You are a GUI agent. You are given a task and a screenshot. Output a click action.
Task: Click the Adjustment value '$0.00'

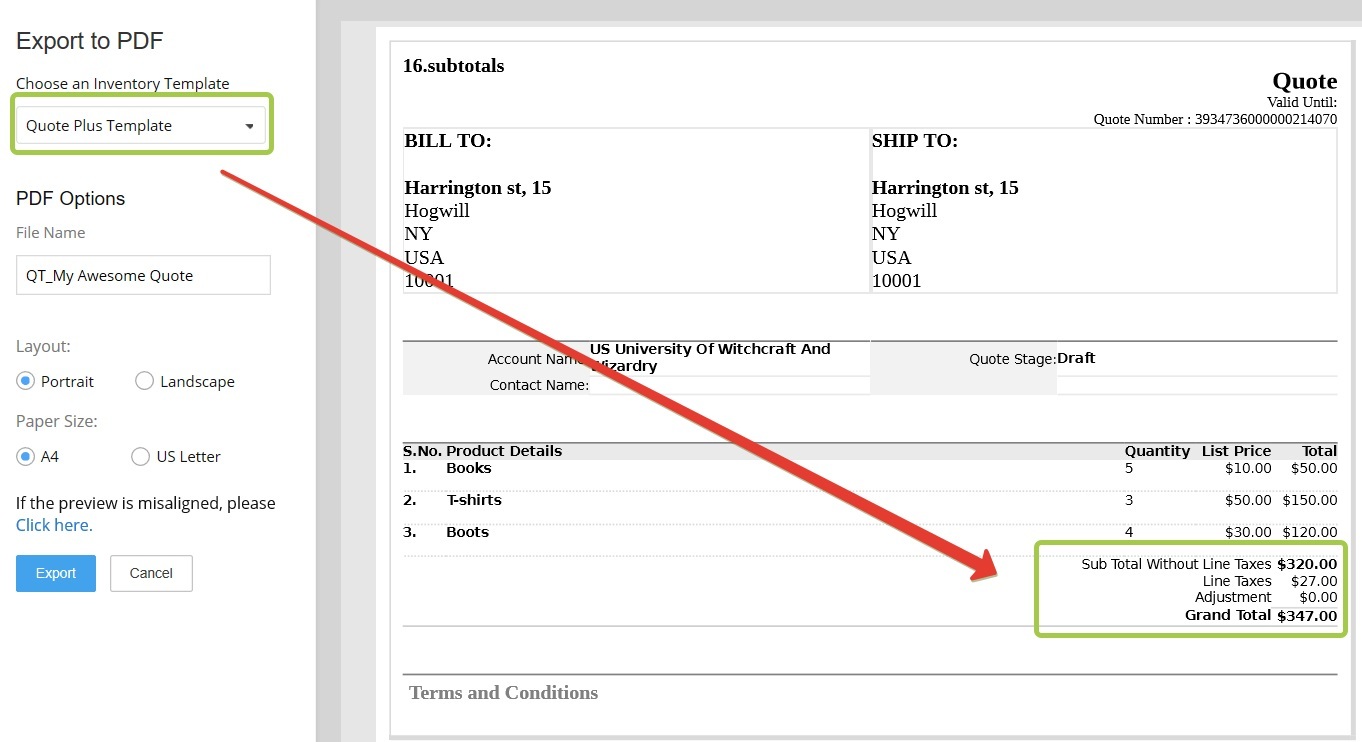pos(1318,597)
